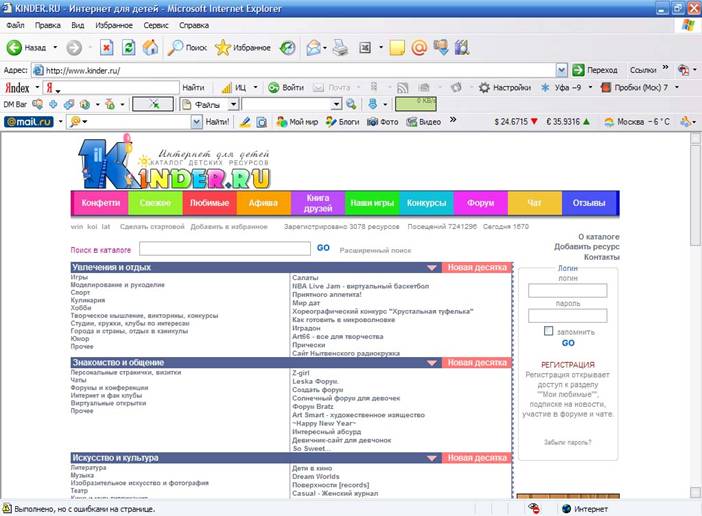The width and height of the screenshot is (702, 516).
Task: Click the Mail envelope toolbar icon
Action: pos(314,47)
